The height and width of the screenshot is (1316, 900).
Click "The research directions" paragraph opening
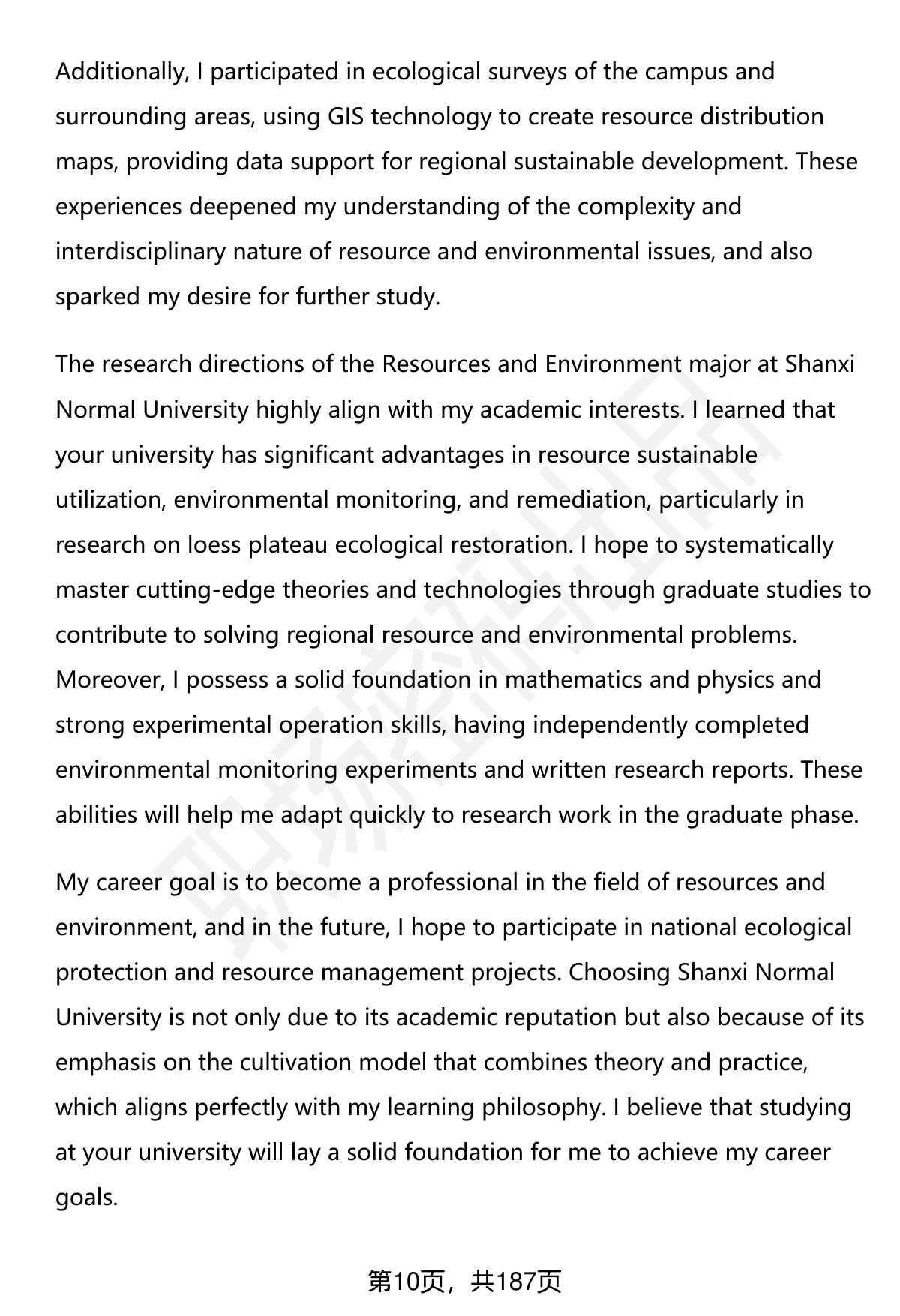(x=177, y=365)
